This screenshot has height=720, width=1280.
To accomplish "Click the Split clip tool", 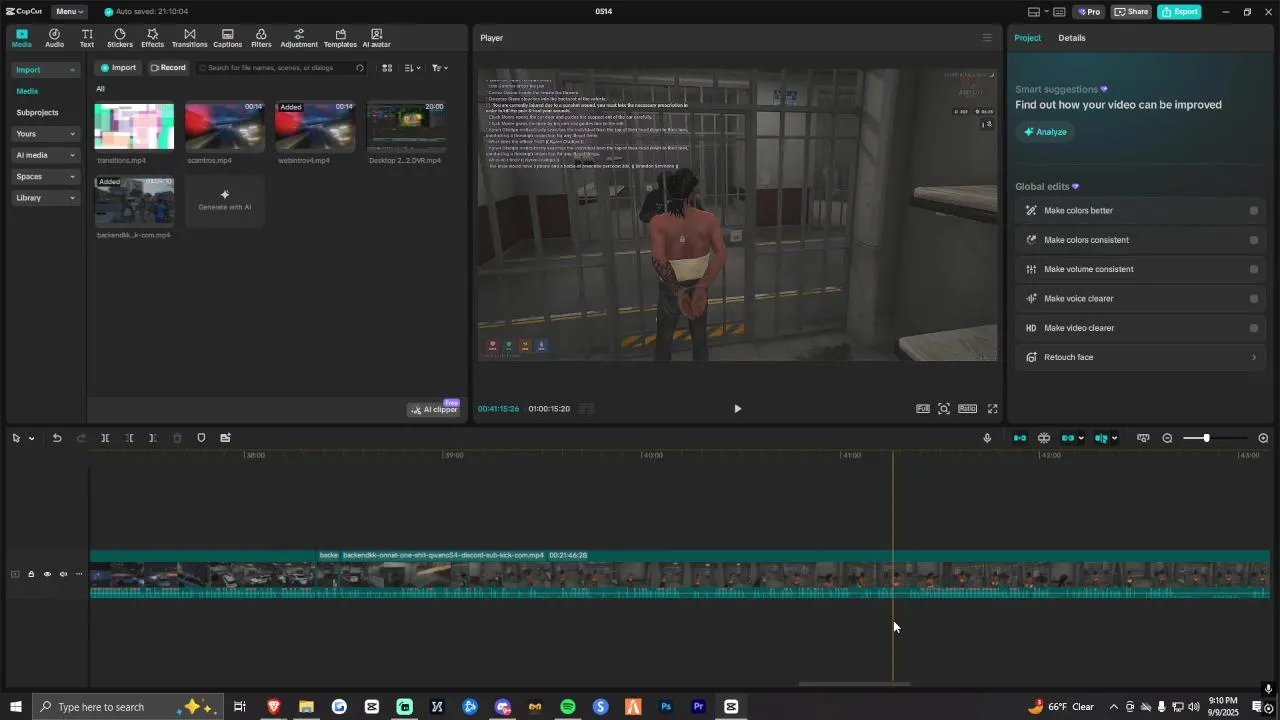I will tap(105, 438).
